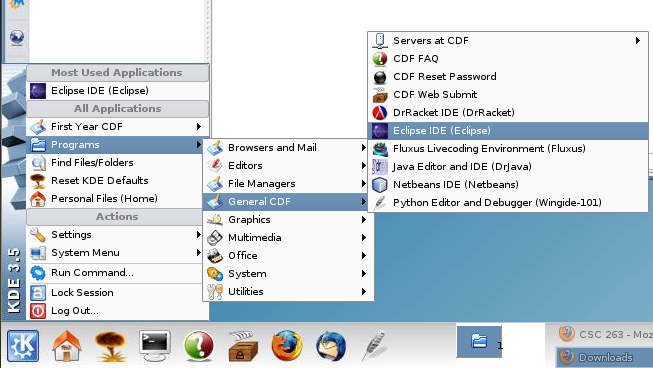Expand the Multimedia submenu arrow
Screen dimensions: 653x368
[x=364, y=238]
